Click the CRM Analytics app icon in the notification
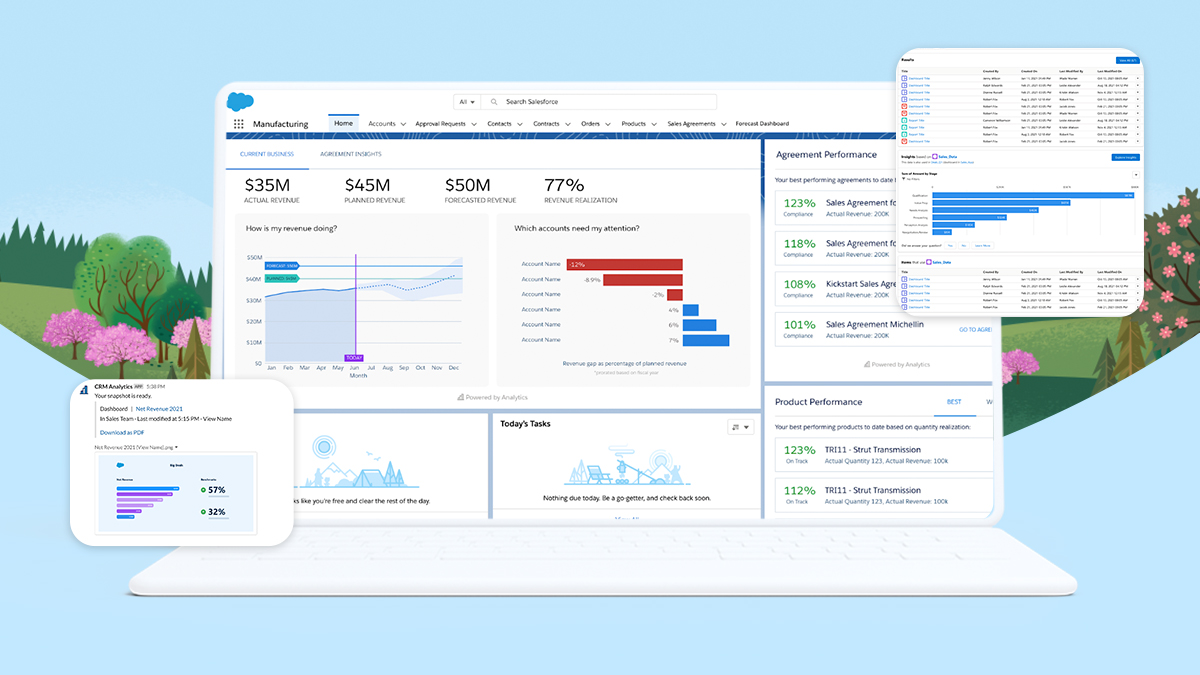1200x675 pixels. coord(83,389)
